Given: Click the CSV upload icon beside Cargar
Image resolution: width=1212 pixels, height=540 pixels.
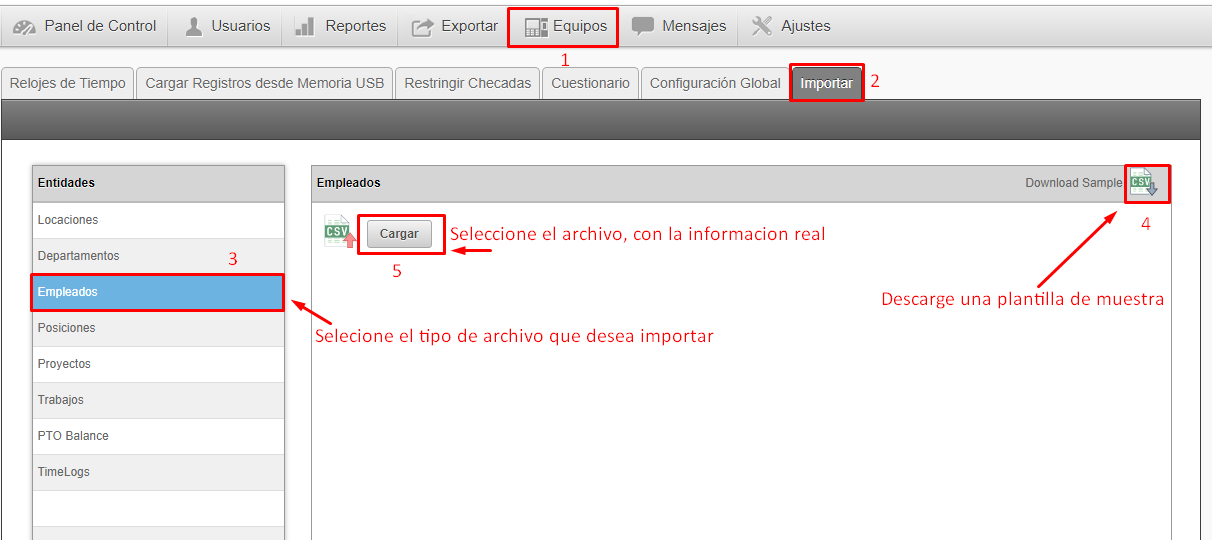Looking at the screenshot, I should click(x=340, y=231).
